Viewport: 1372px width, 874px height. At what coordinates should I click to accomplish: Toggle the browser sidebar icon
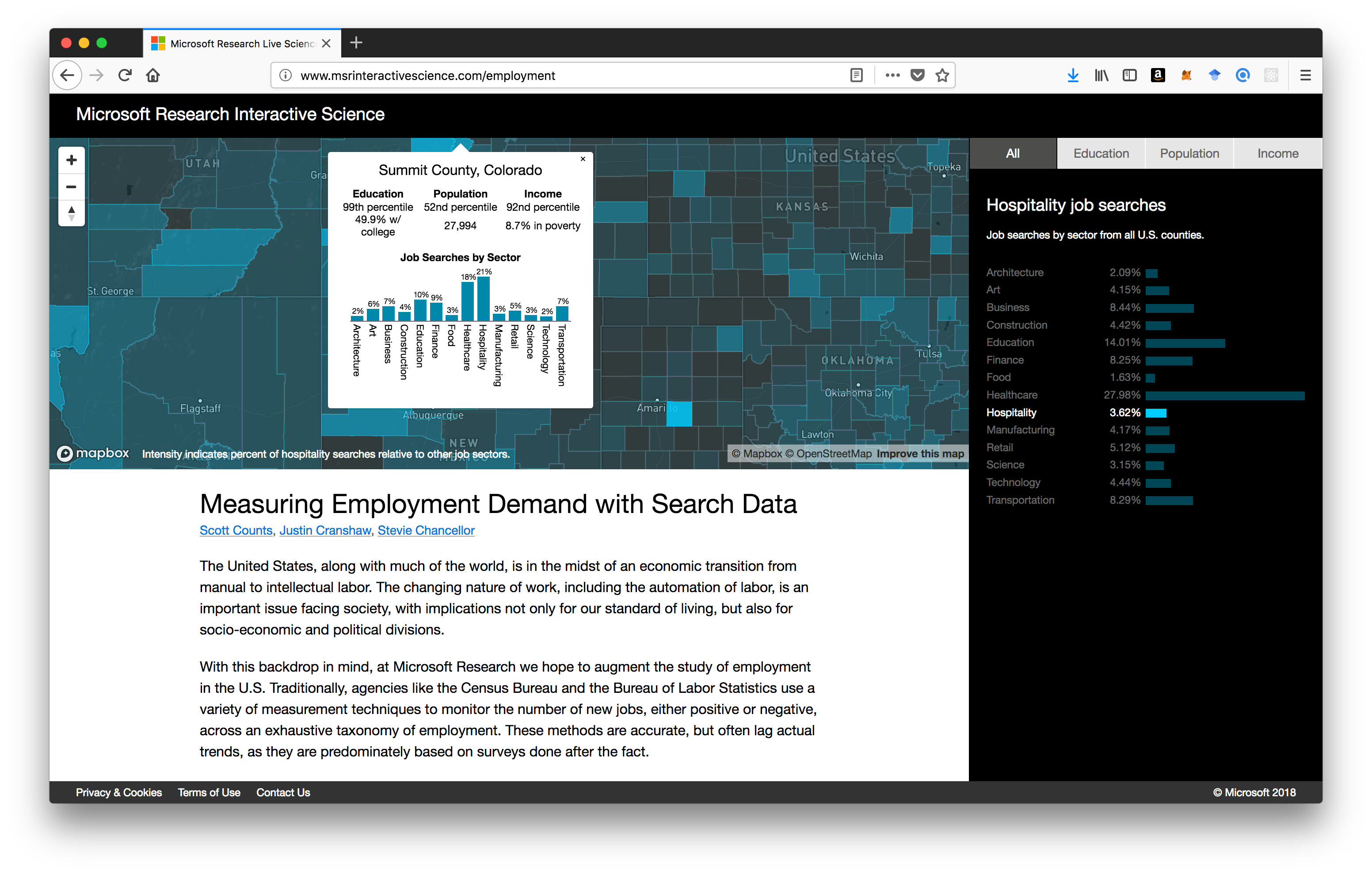1129,75
